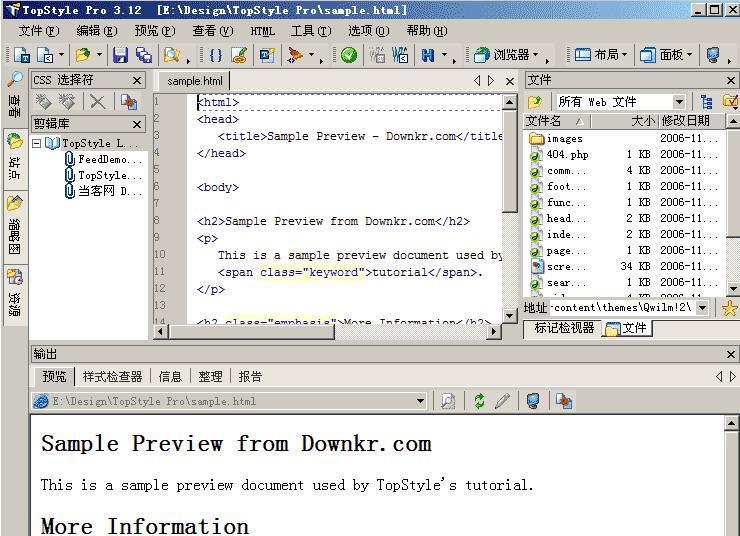Open the 工具(T) menu
Image resolution: width=740 pixels, height=536 pixels.
click(311, 31)
